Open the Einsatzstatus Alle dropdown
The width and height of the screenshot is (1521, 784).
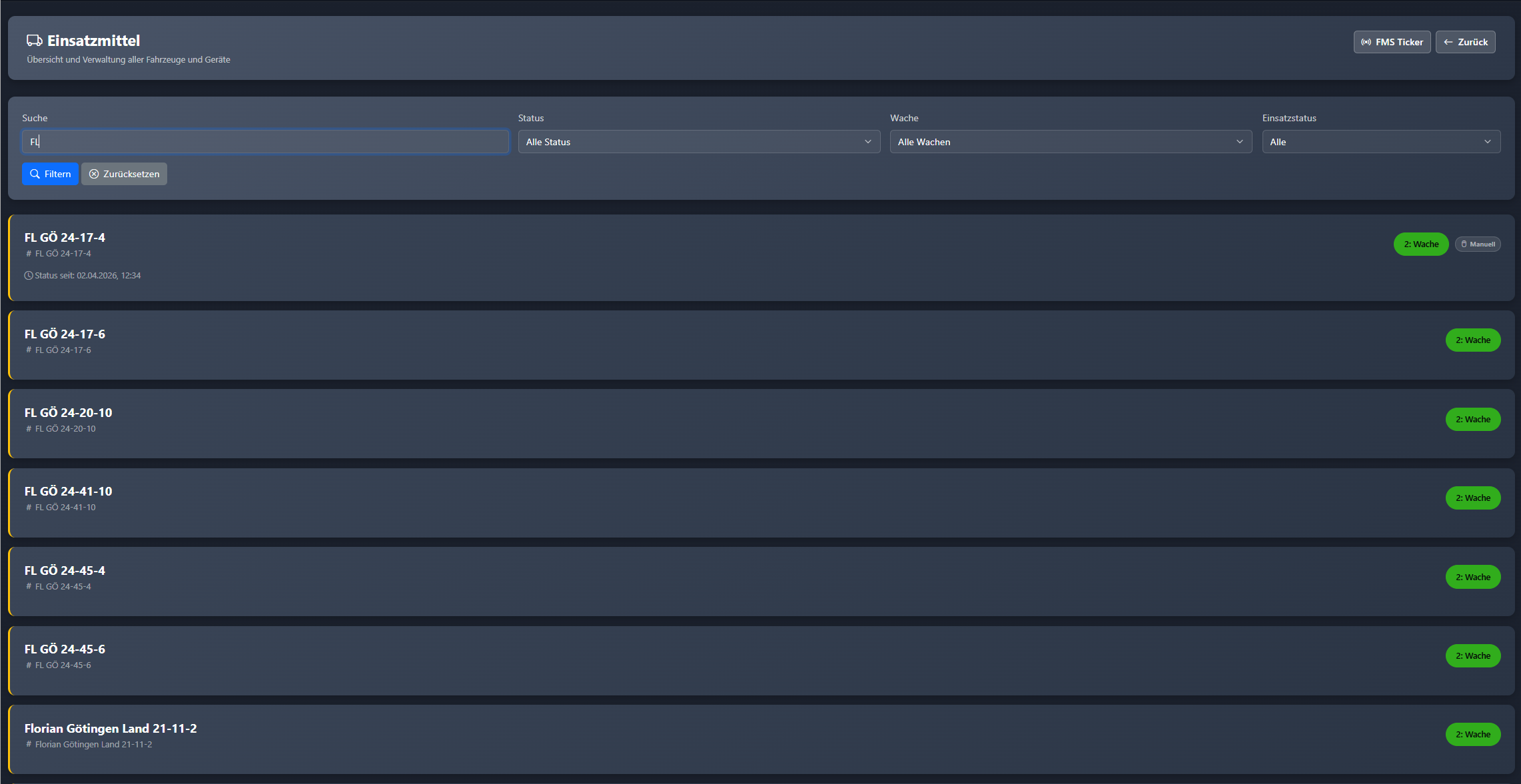point(1380,142)
